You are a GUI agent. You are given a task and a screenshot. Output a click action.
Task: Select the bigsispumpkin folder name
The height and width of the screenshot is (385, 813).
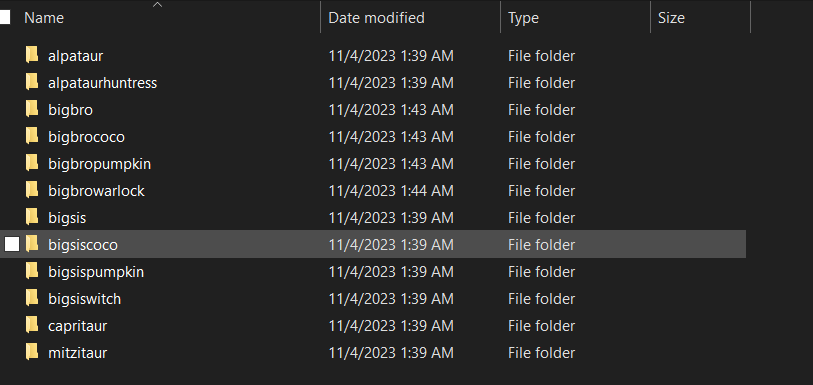[96, 272]
